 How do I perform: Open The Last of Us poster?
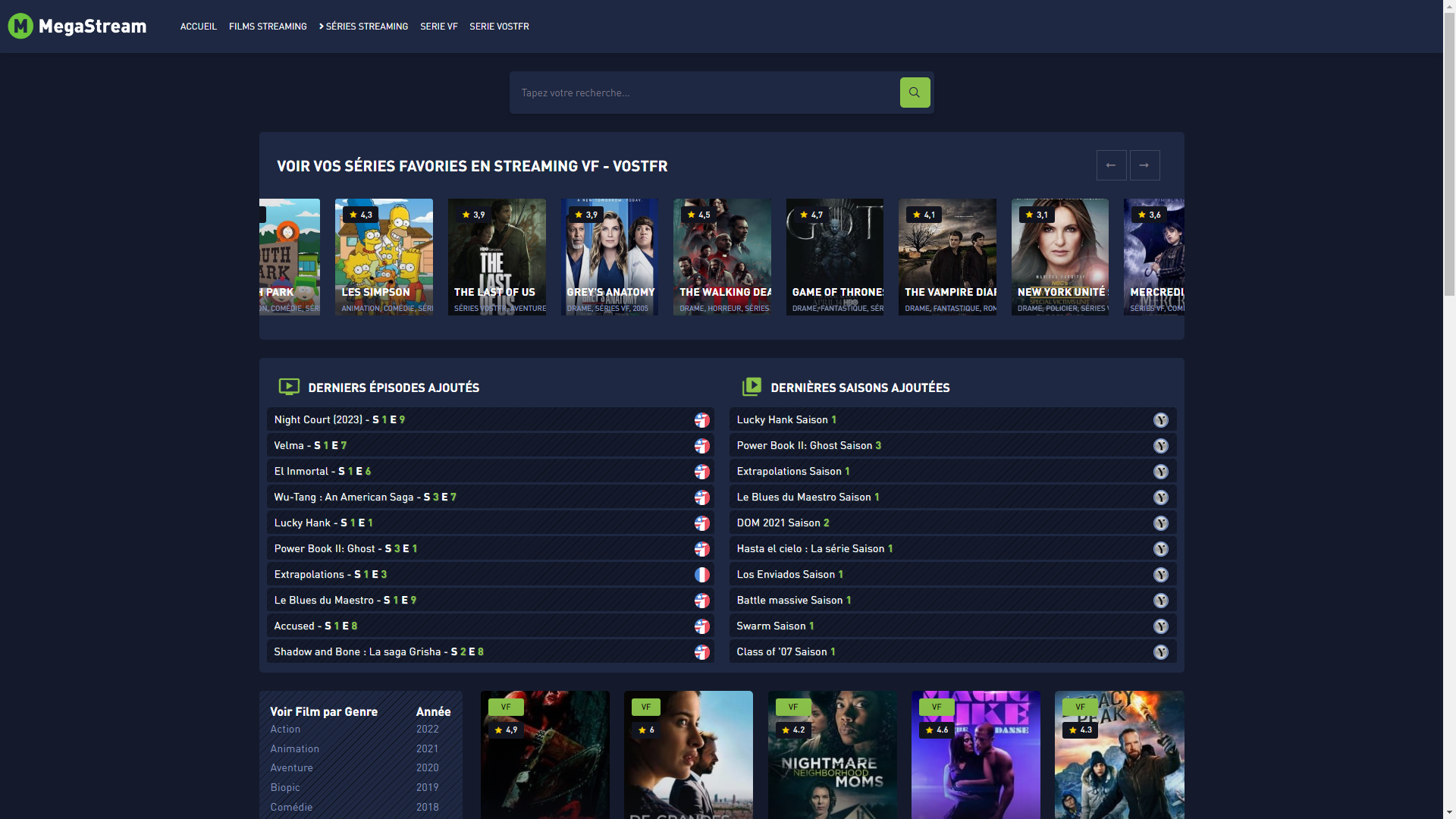click(497, 257)
